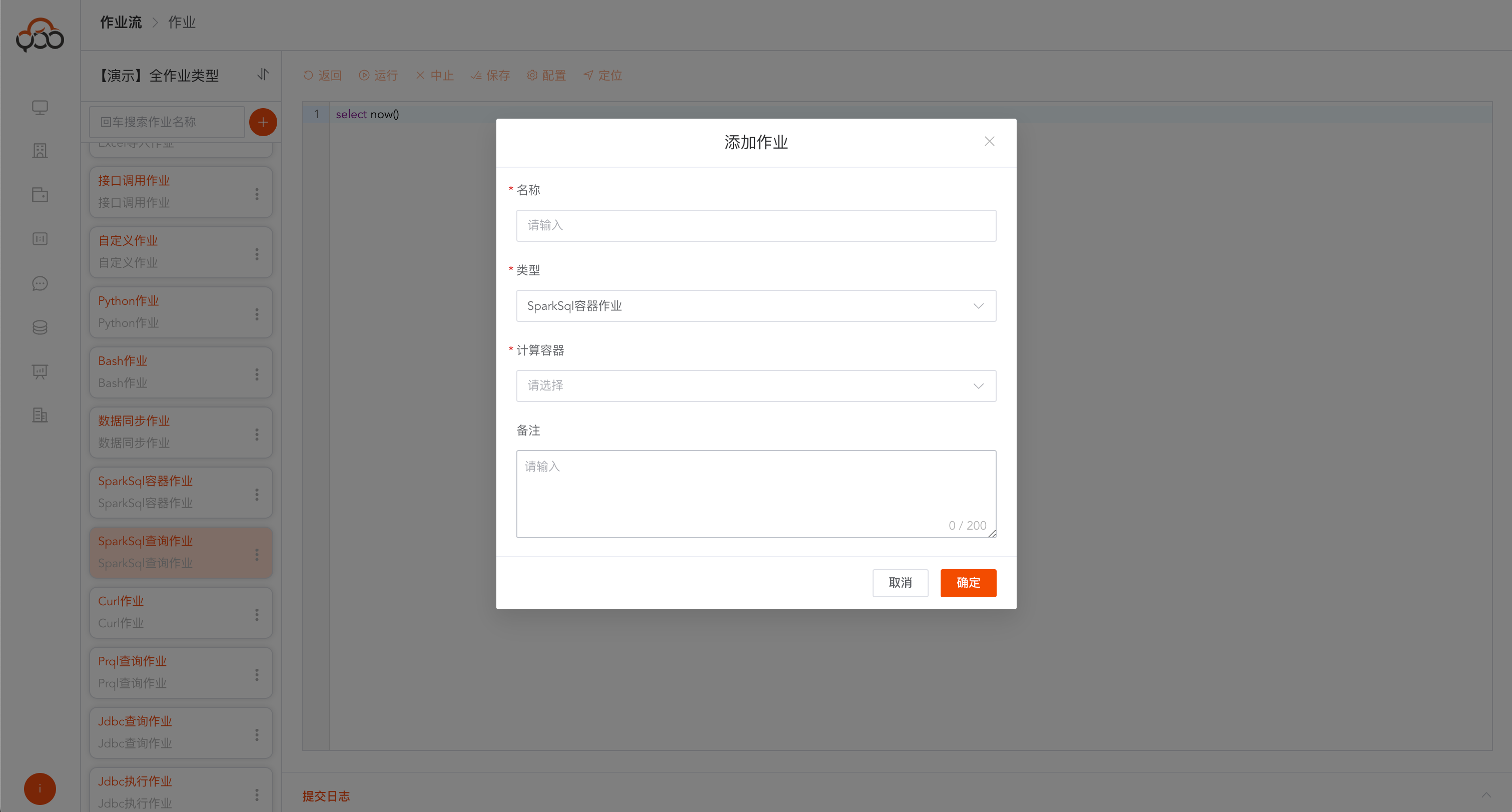1512x812 pixels.
Task: Click the chat bubble sidebar icon
Action: pyautogui.click(x=40, y=283)
